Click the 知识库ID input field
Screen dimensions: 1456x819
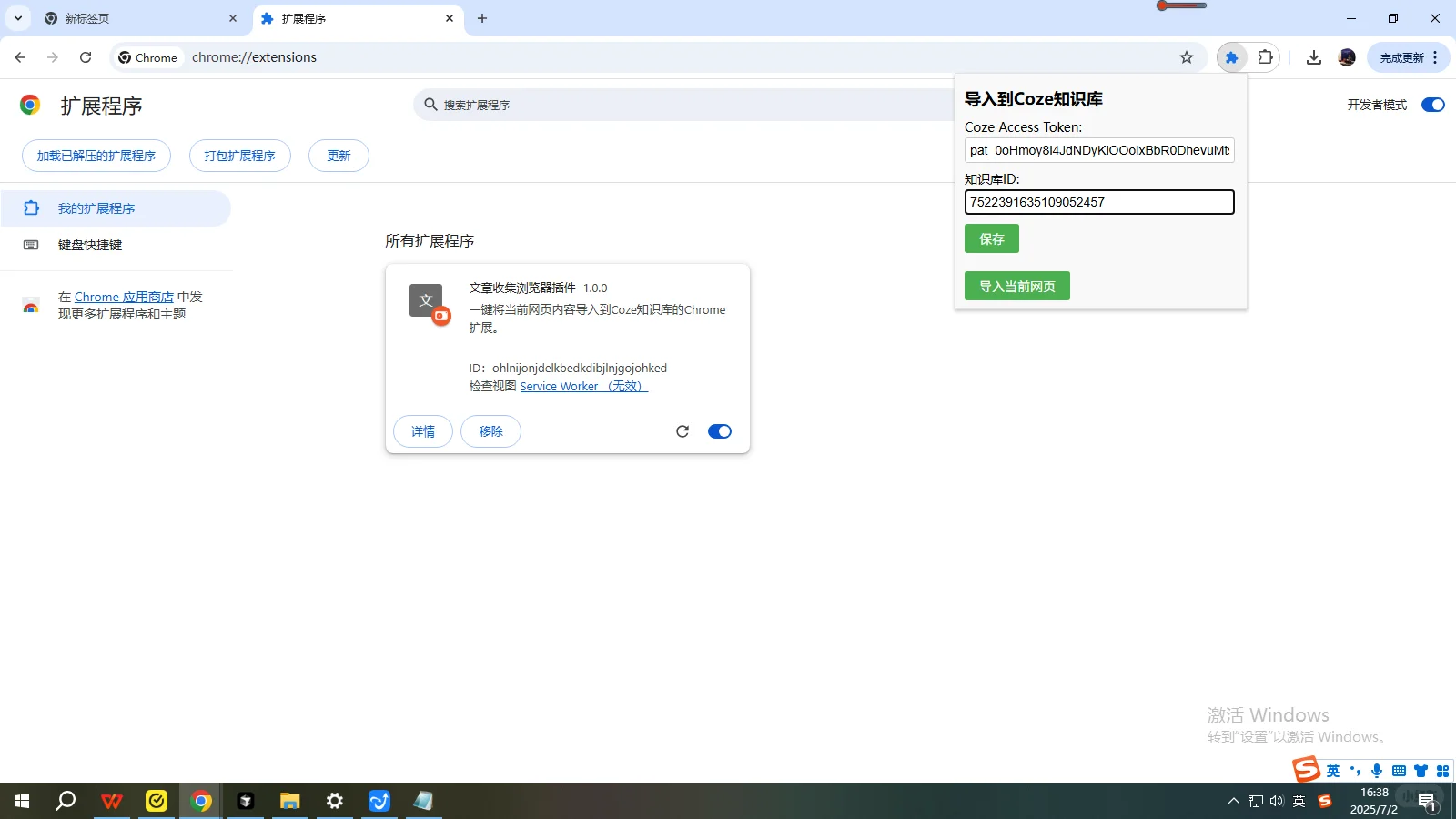coord(1099,202)
